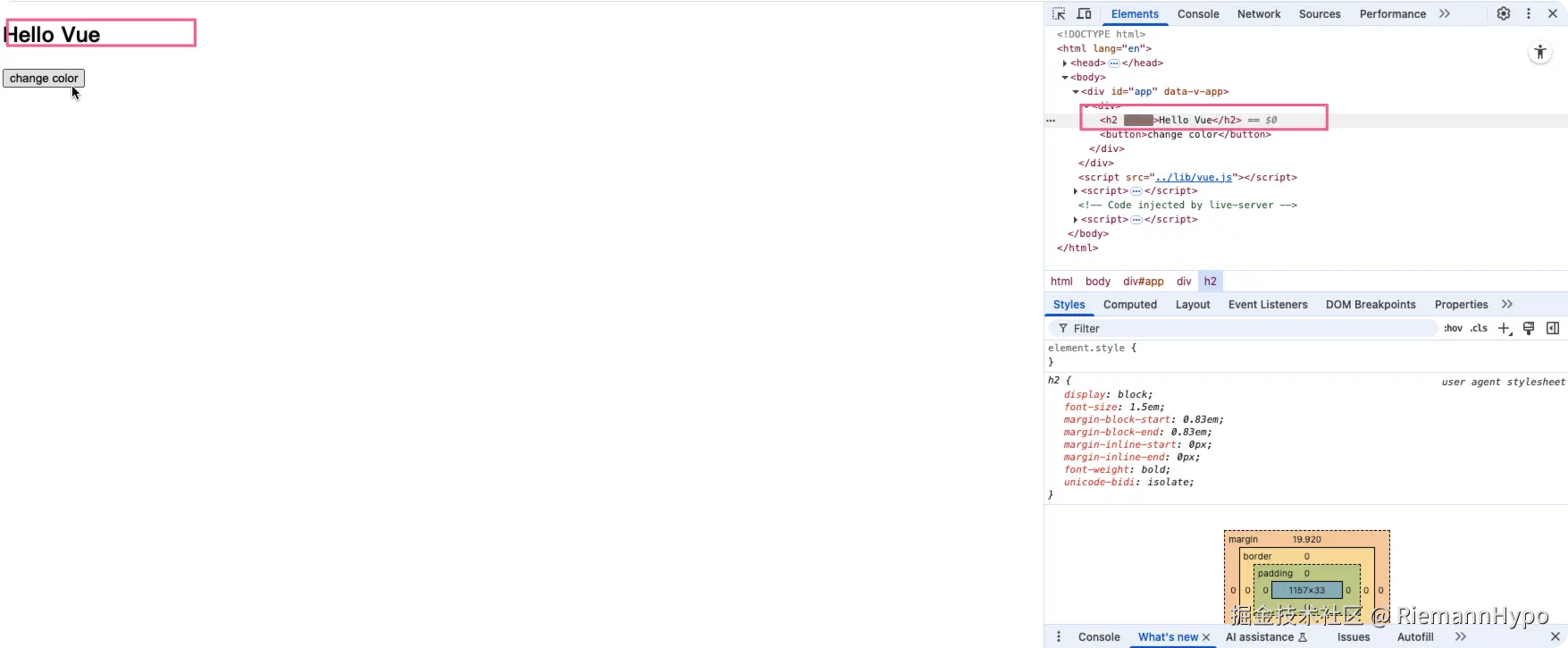Click div#app in the breadcrumb bar
The height and width of the screenshot is (648, 1568).
click(1143, 282)
